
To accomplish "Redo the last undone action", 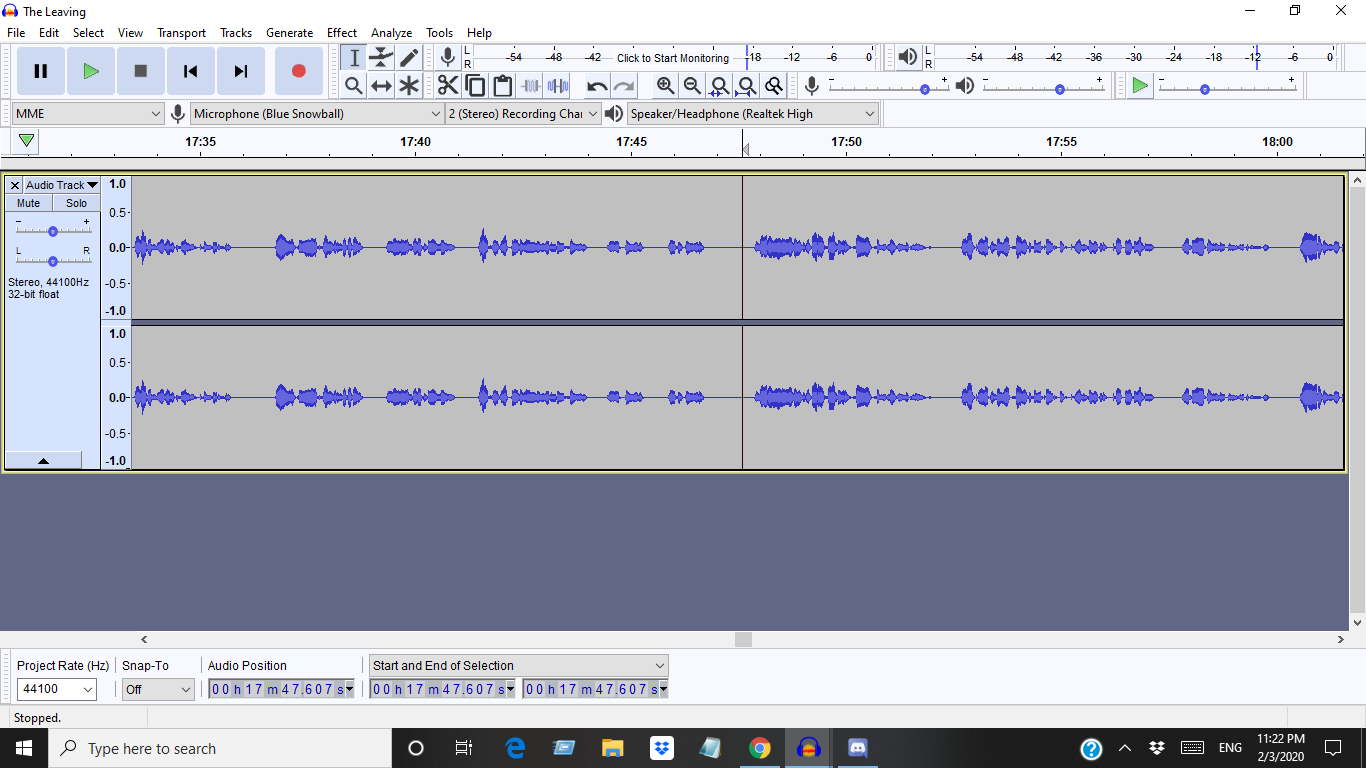I will pos(624,86).
